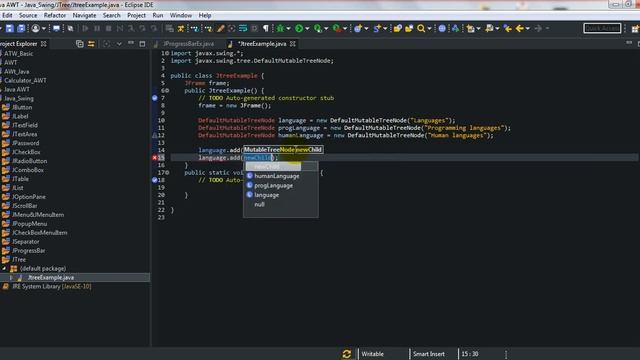The image size is (640, 360).
Task: Click the Open Task icon
Action: coord(409,28)
